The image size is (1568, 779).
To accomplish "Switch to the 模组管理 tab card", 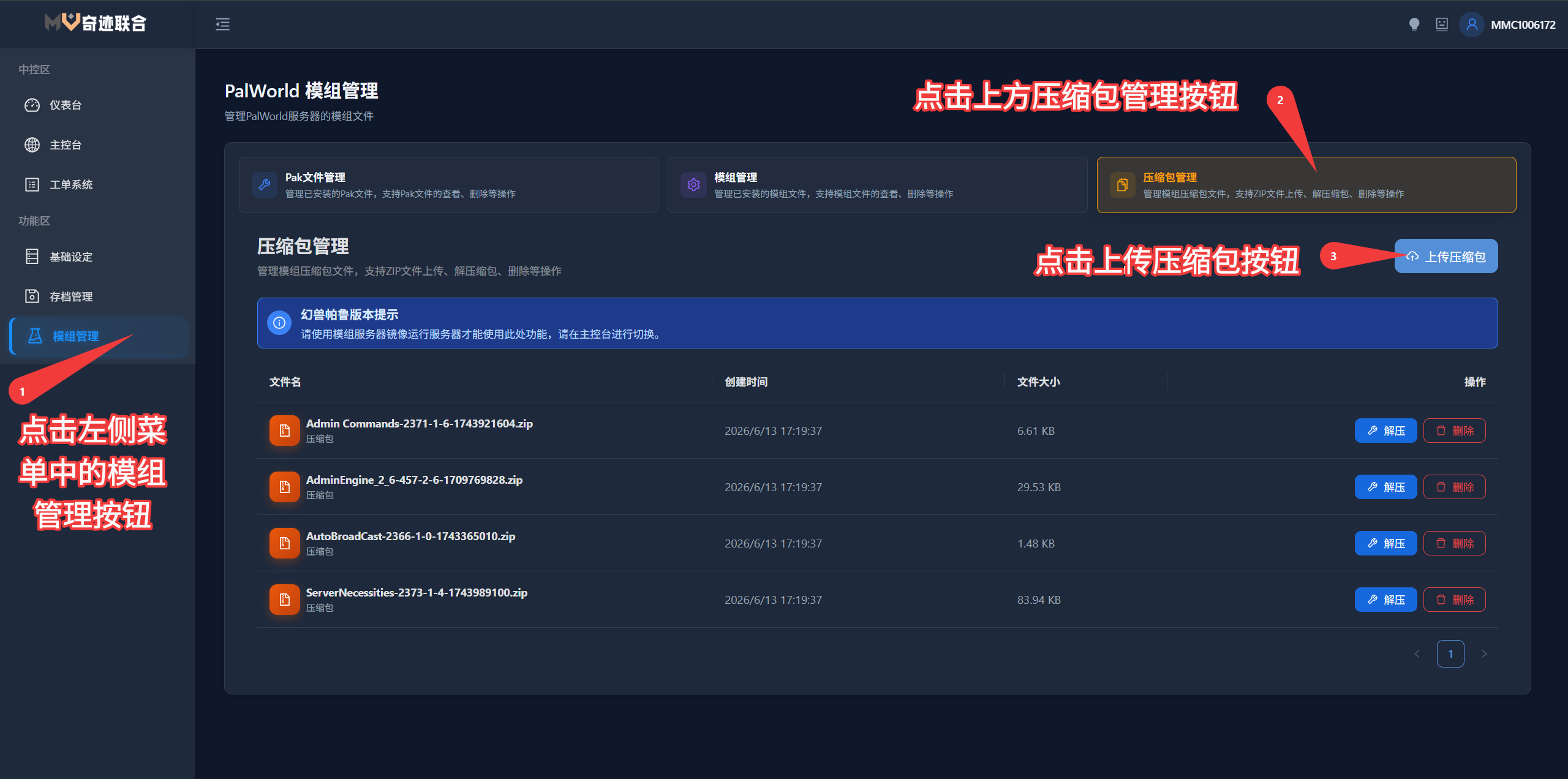I will [x=877, y=185].
